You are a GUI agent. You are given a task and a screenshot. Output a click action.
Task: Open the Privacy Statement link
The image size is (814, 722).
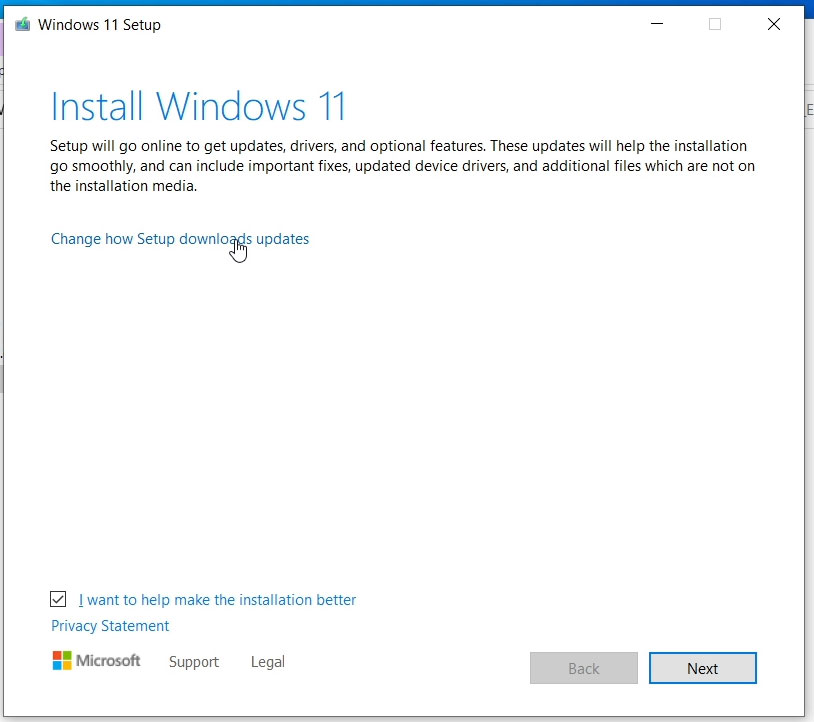pos(110,626)
